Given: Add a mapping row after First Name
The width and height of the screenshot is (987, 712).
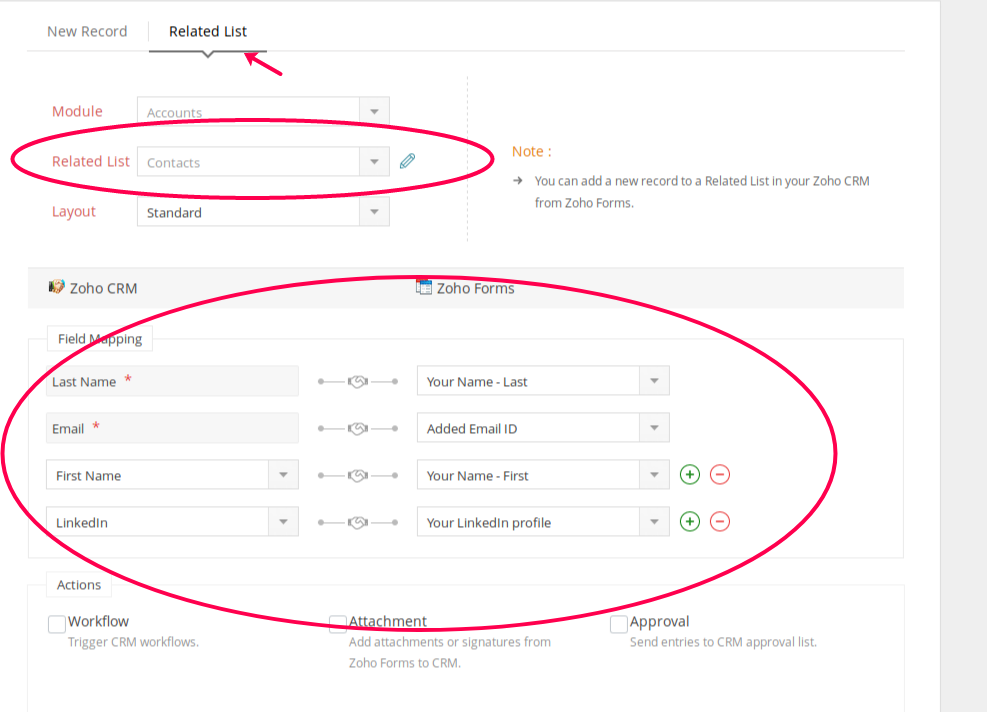Looking at the screenshot, I should point(690,475).
